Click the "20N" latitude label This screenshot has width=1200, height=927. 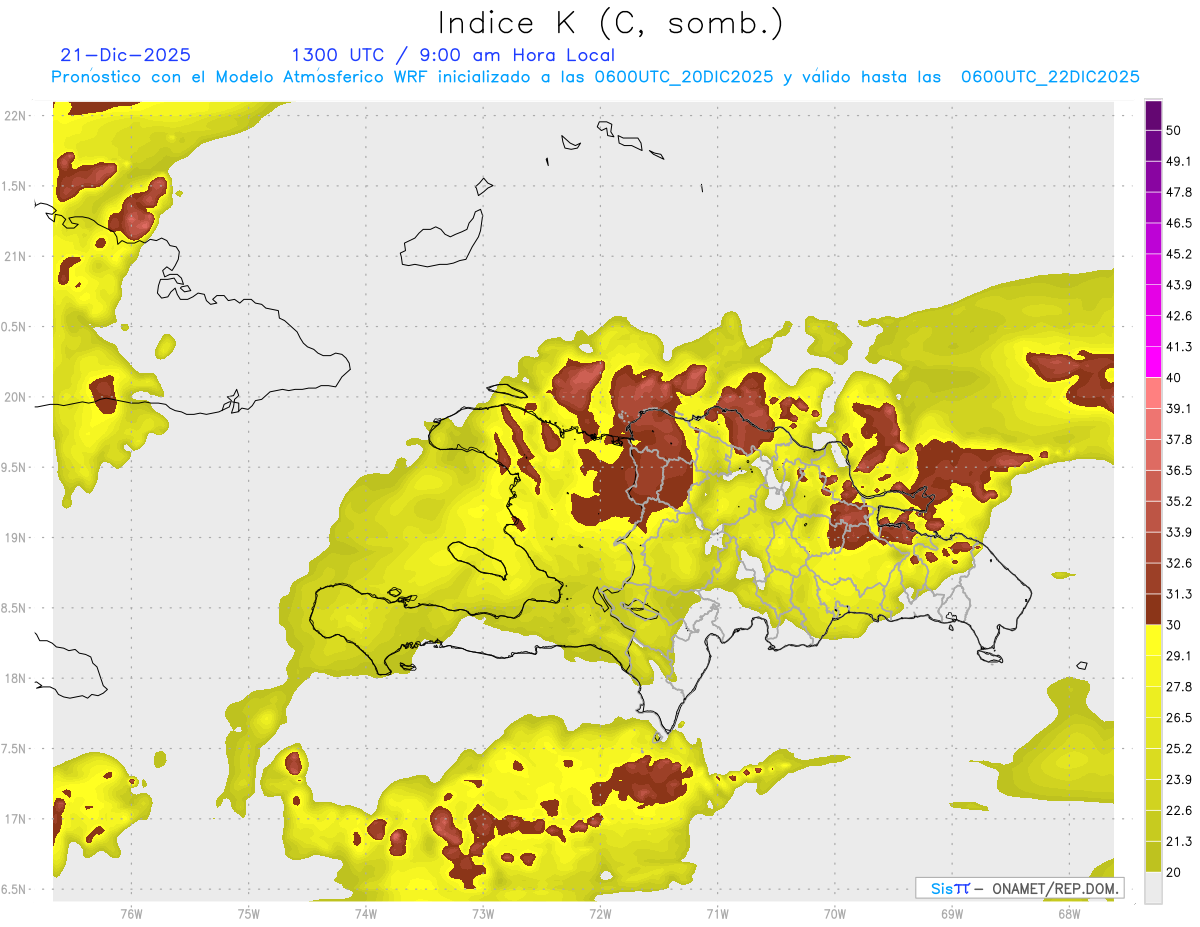[16, 397]
